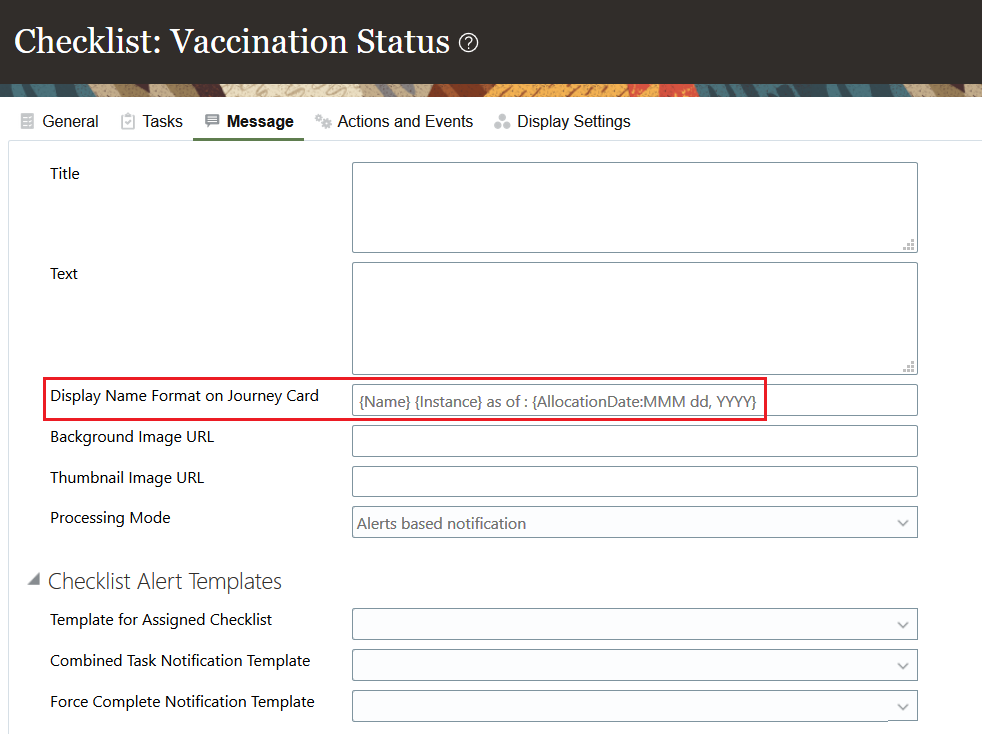The height and width of the screenshot is (734, 982).
Task: Click the Actions and Events gear icon
Action: point(323,121)
